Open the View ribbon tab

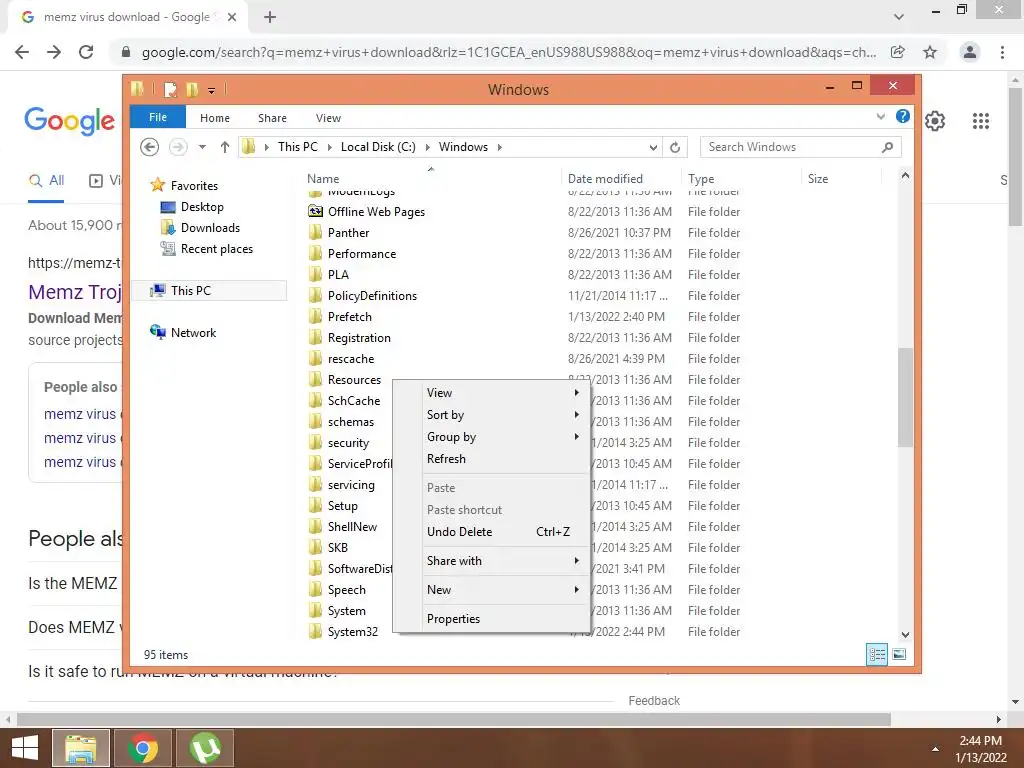coord(328,118)
